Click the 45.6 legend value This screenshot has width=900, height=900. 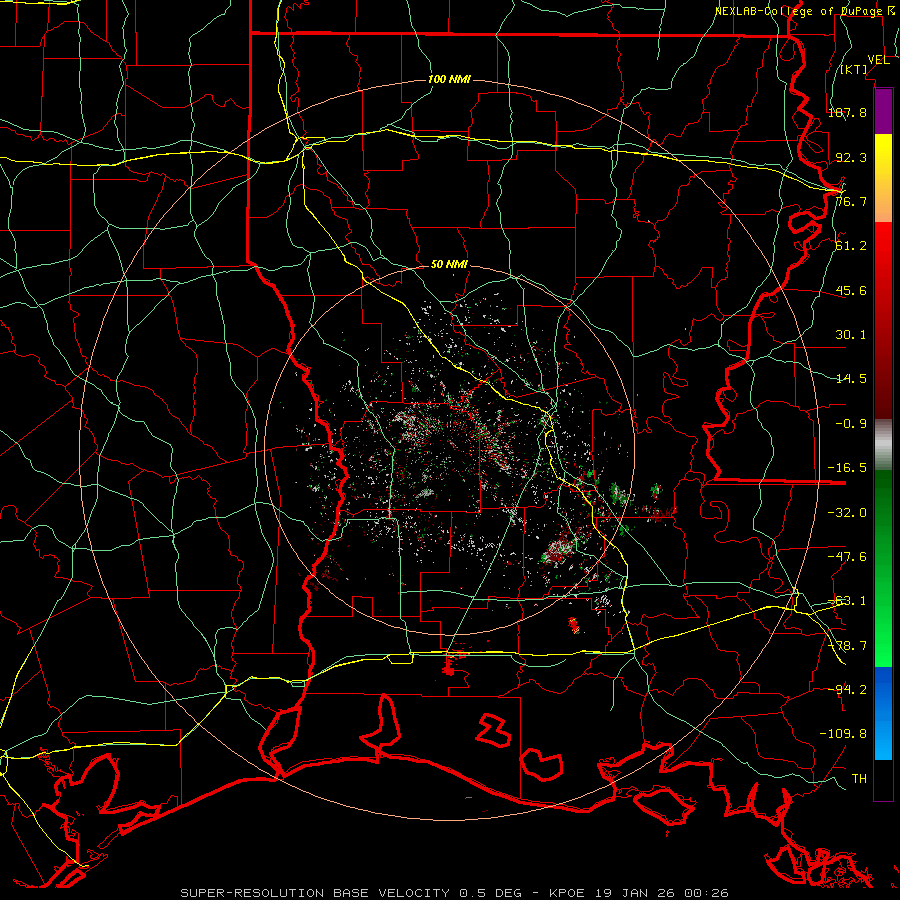point(851,290)
